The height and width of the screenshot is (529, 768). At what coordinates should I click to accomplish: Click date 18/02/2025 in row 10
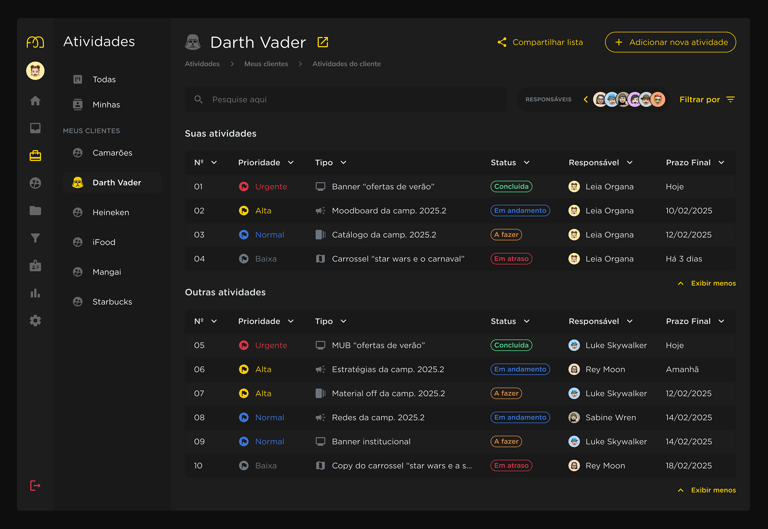point(689,466)
